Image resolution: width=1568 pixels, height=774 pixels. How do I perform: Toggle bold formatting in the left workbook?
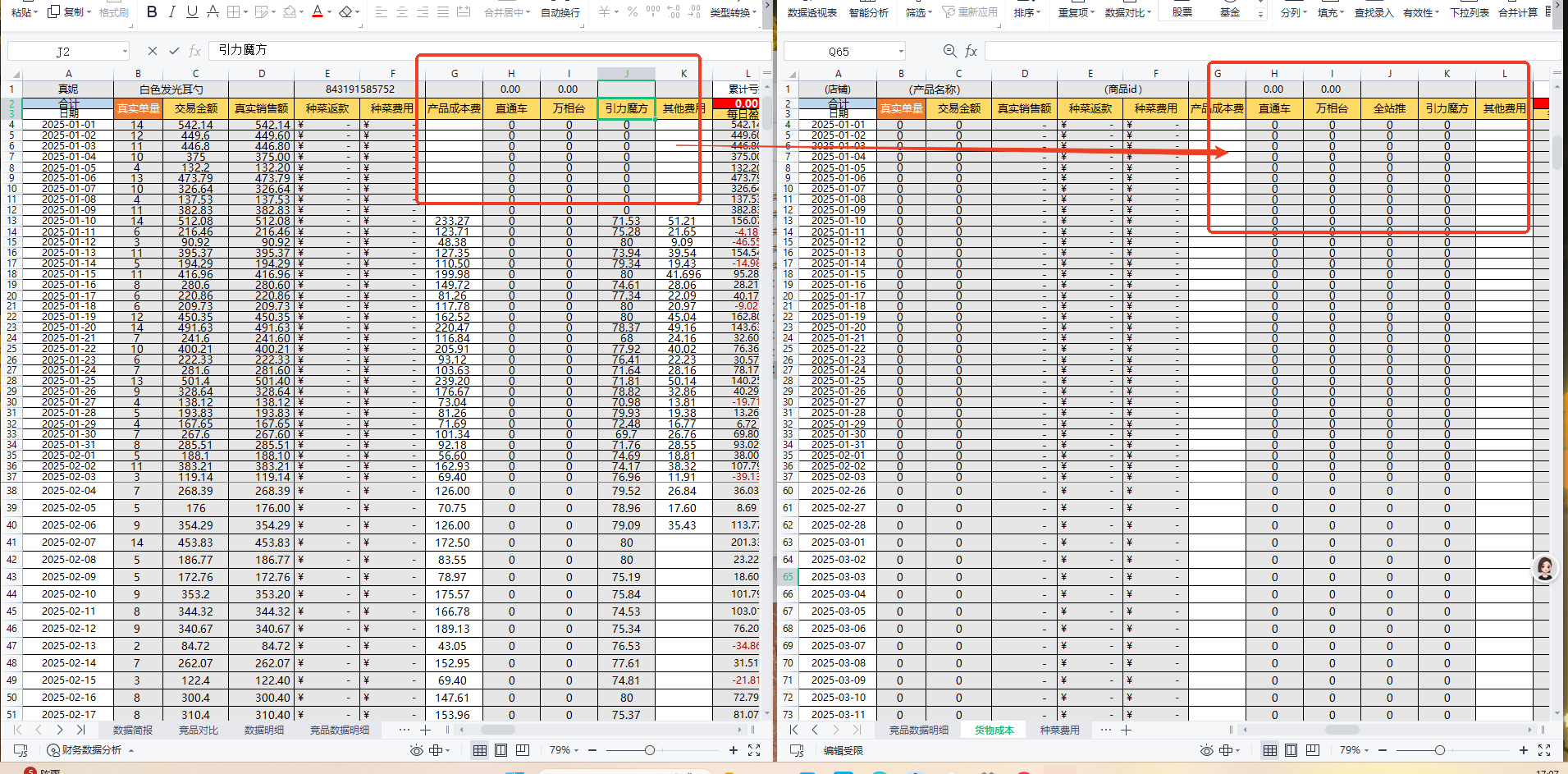pos(152,12)
